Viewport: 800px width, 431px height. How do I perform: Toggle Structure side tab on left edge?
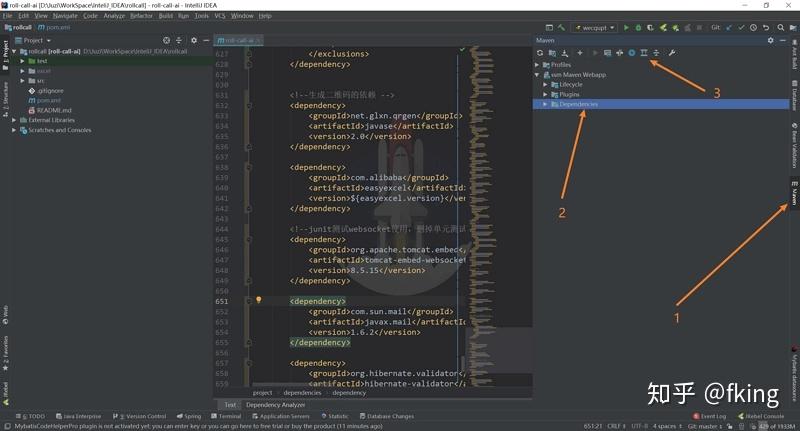(x=6, y=99)
